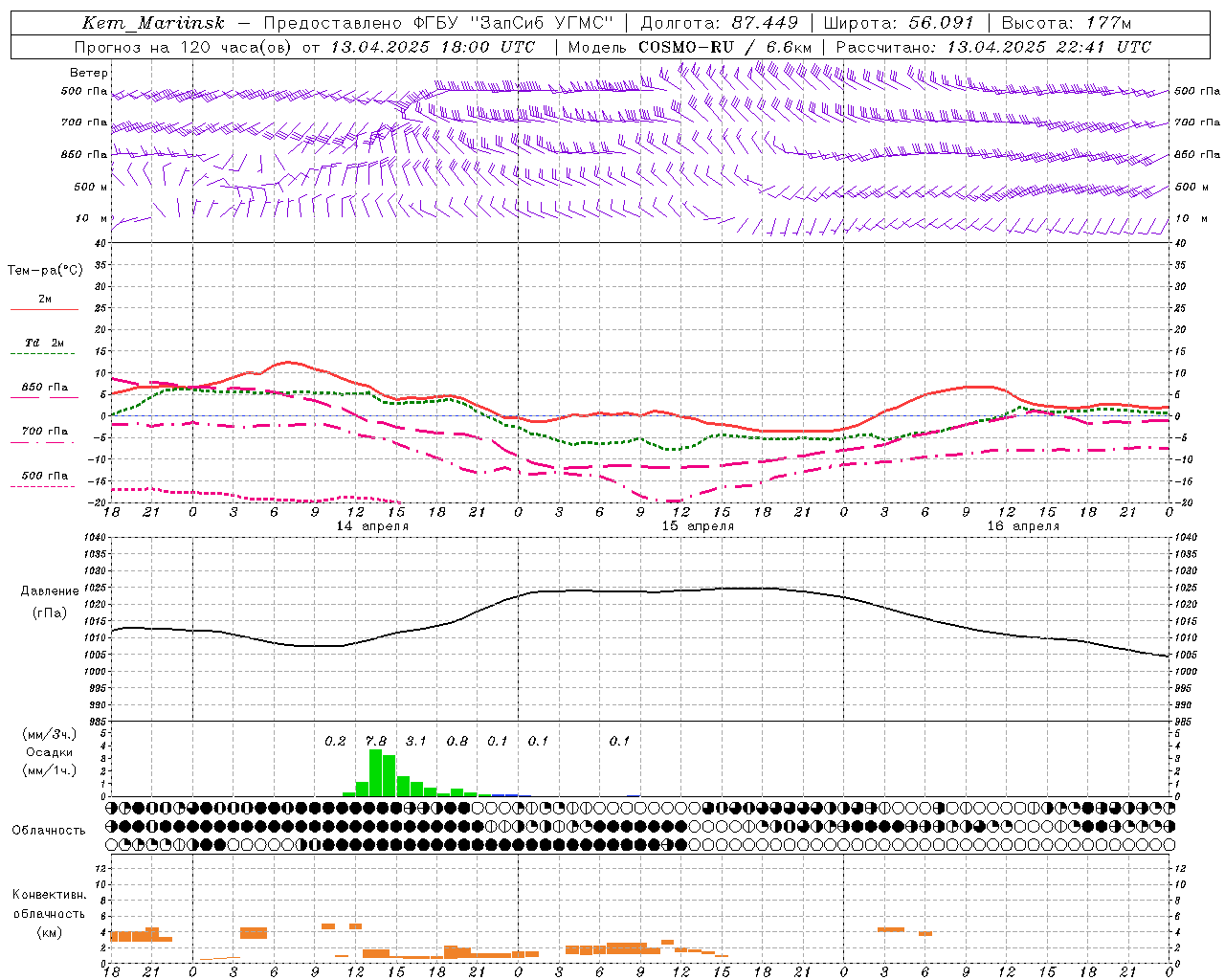This screenshot has height=980, width=1225.
Task: Select the Прогноз на 120 часа(ов) text
Action: tap(184, 47)
